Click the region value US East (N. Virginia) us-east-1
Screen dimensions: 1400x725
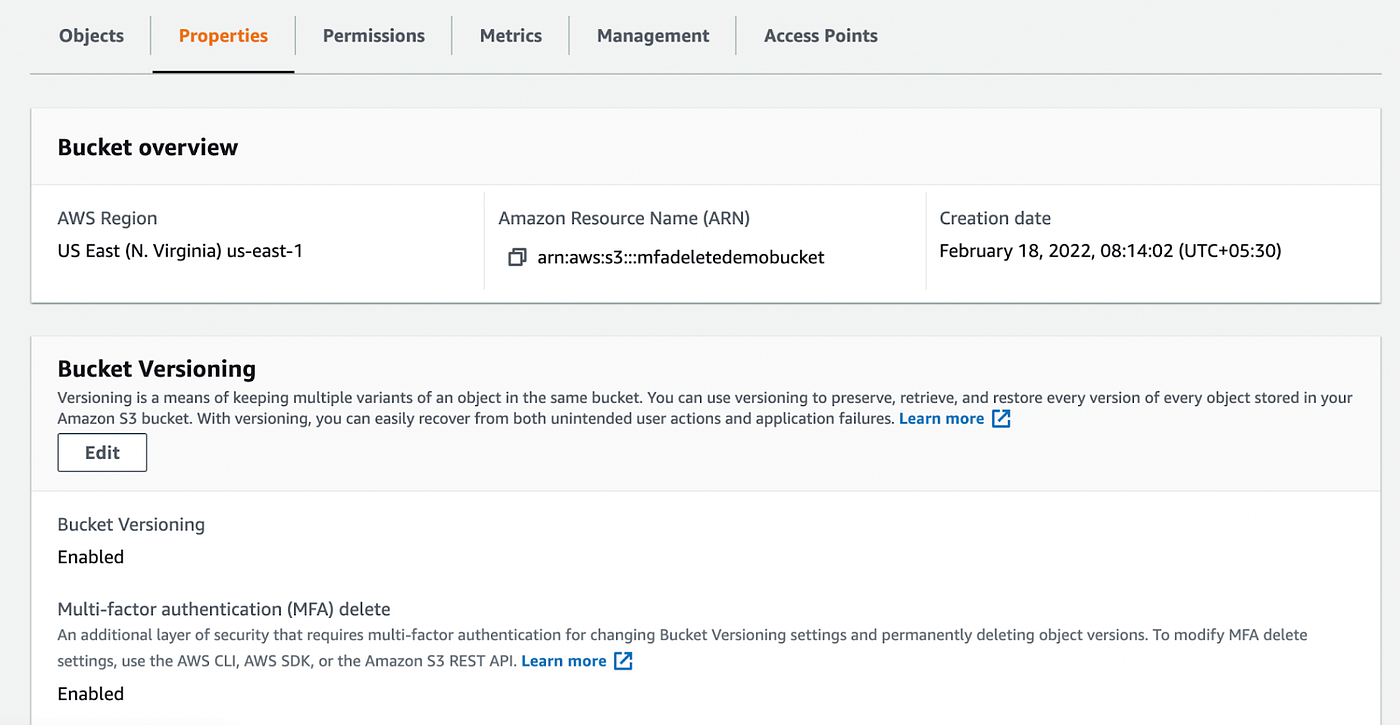pos(180,251)
